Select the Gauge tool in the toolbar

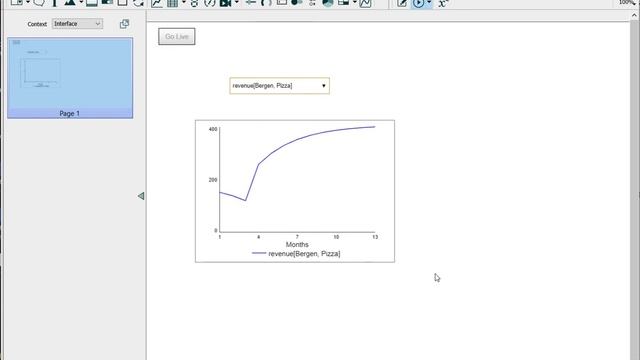(x=209, y=3)
